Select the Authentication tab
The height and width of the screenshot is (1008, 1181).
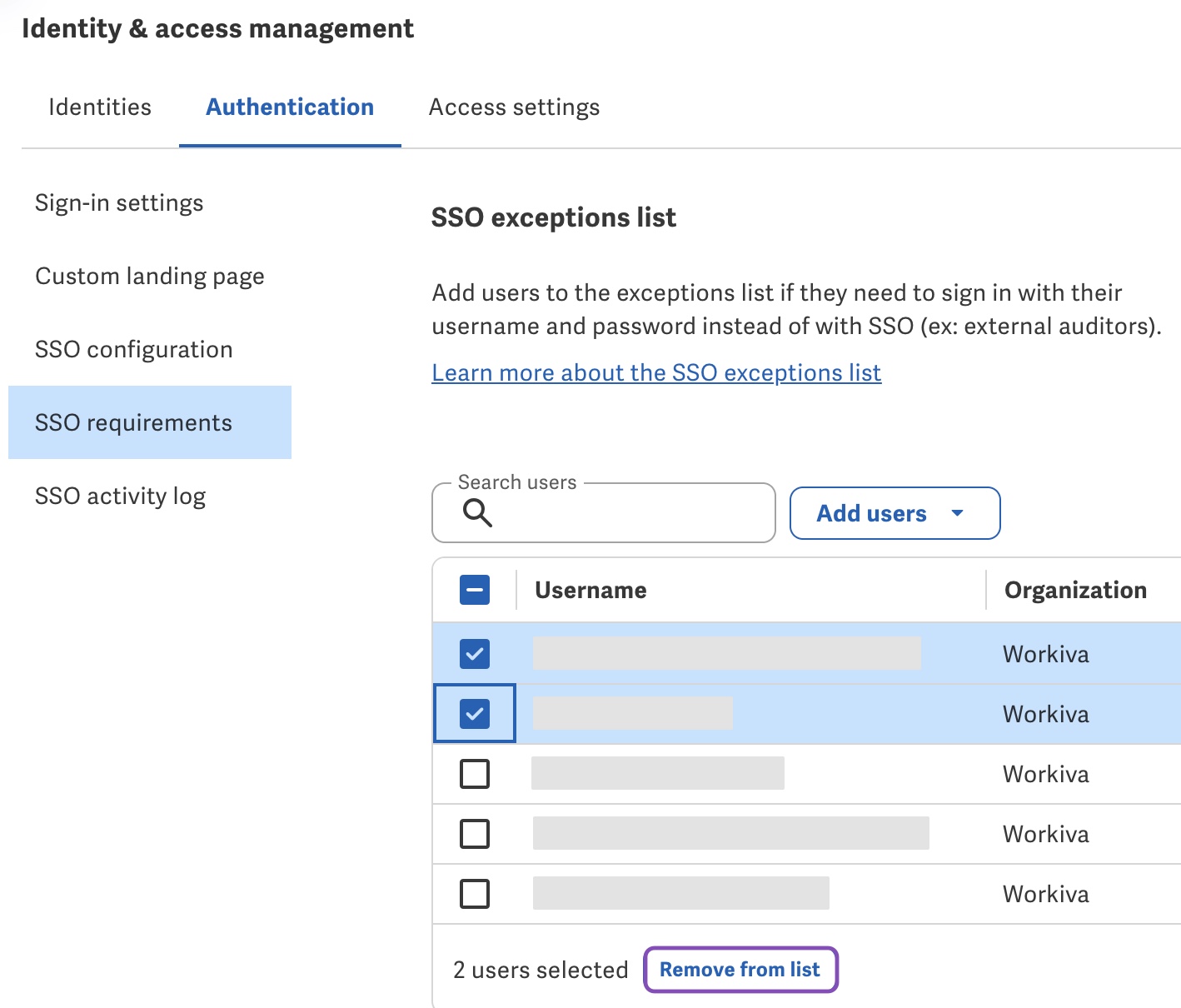(290, 107)
